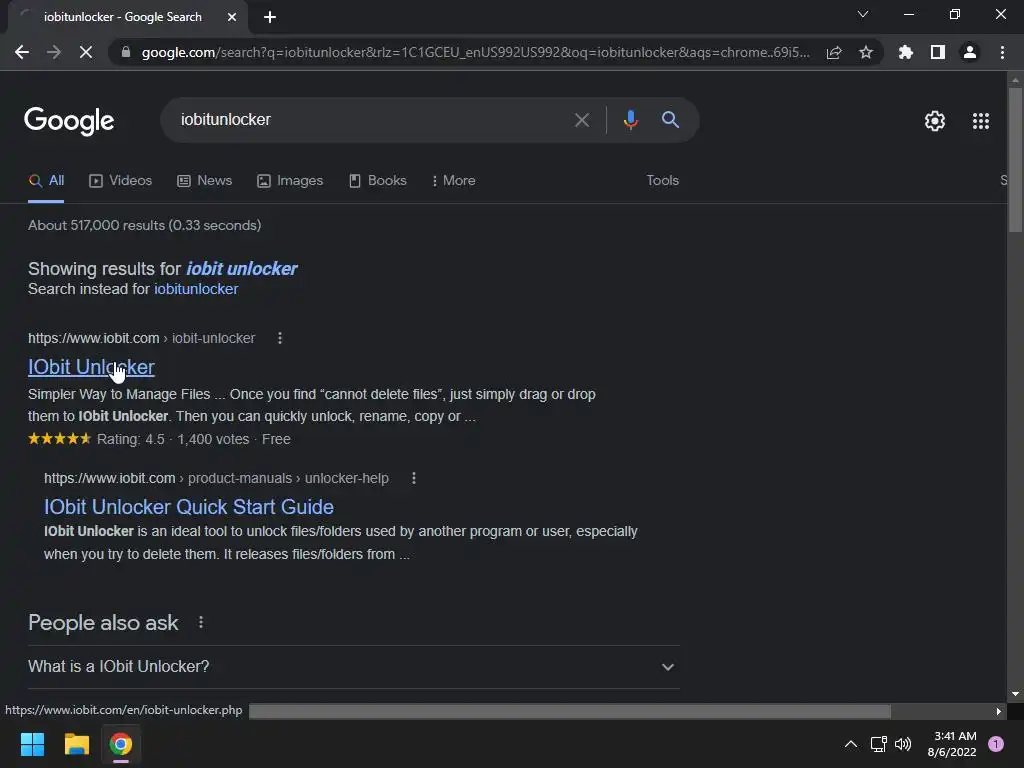This screenshot has width=1024, height=768.
Task: Switch to the News tab
Action: pyautogui.click(x=204, y=181)
